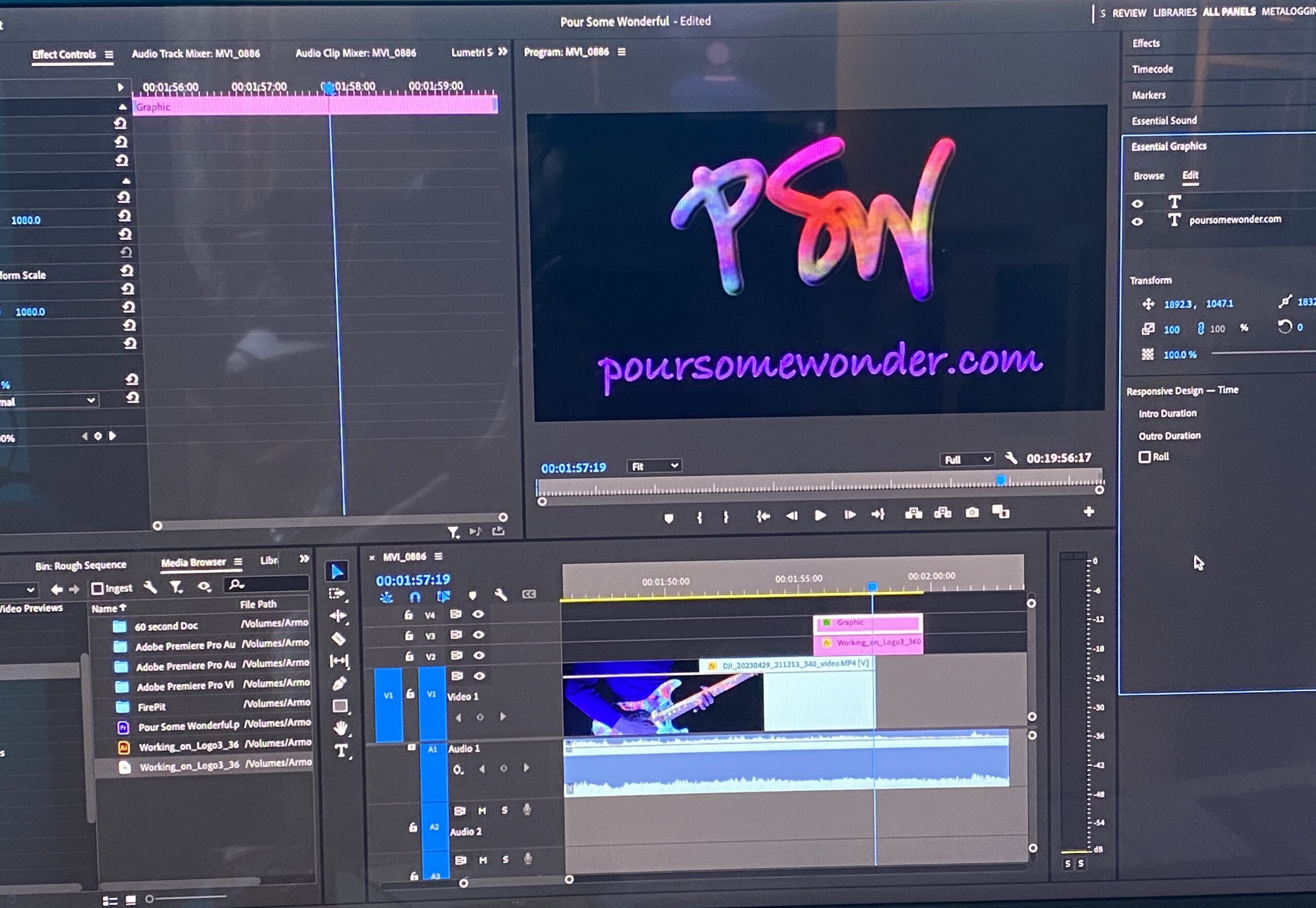The height and width of the screenshot is (908, 1316).
Task: Select the Slip tool
Action: (x=339, y=661)
